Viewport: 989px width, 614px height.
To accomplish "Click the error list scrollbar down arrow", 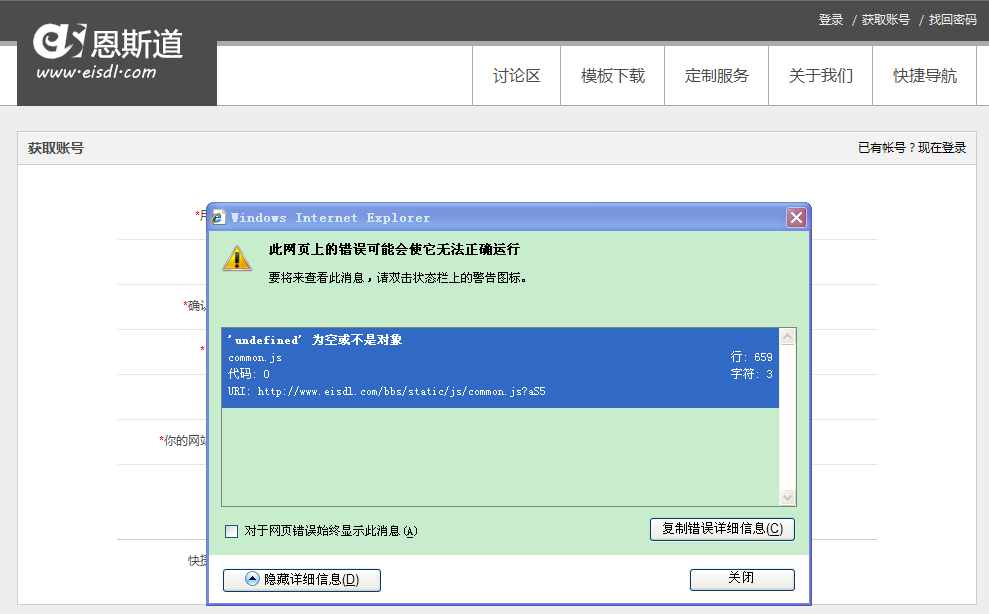I will coord(787,497).
